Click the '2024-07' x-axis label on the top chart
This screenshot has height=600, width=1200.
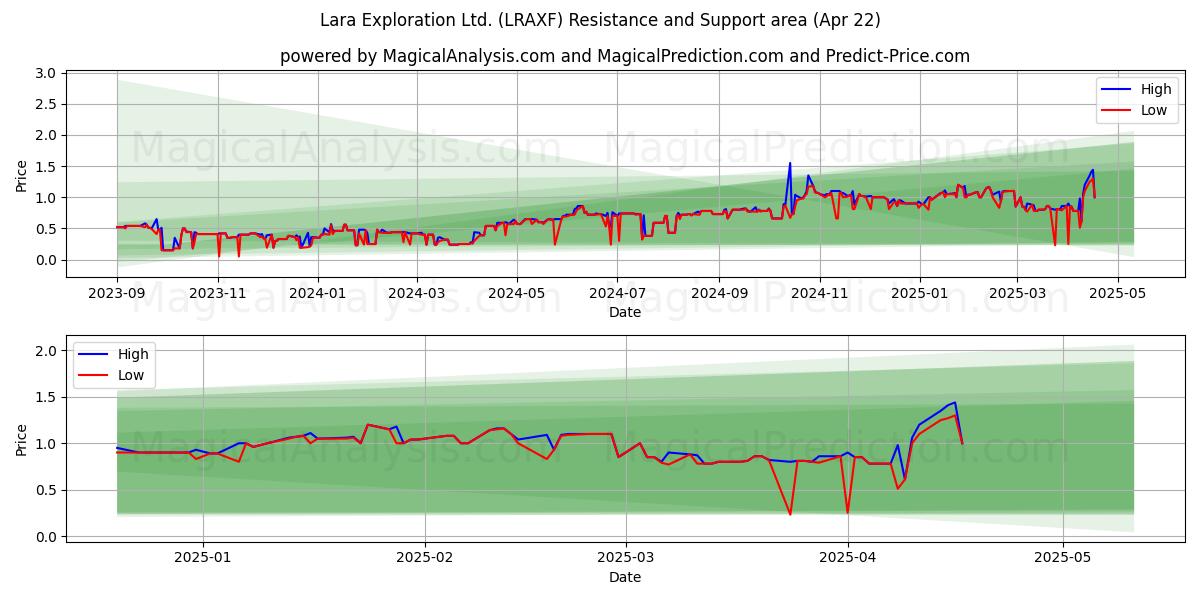pyautogui.click(x=617, y=294)
